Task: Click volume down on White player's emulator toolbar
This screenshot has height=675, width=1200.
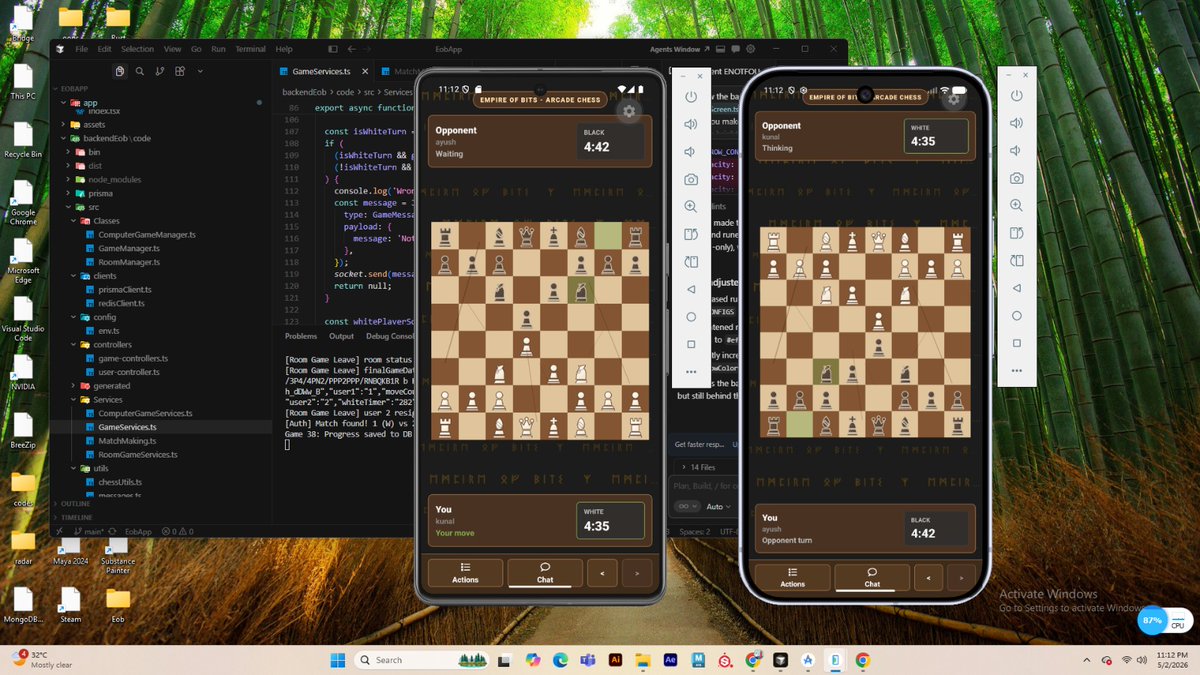Action: pyautogui.click(x=691, y=151)
